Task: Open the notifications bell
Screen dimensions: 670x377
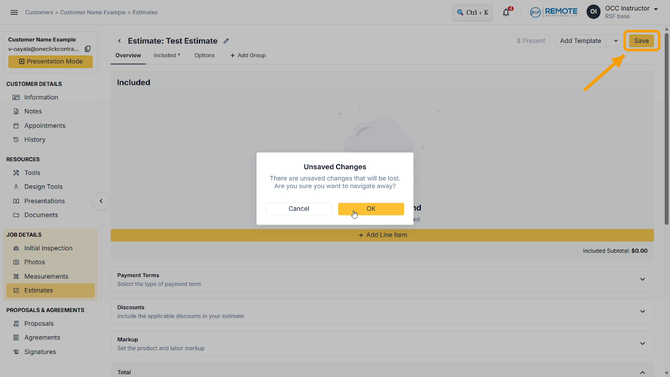Action: click(x=506, y=12)
